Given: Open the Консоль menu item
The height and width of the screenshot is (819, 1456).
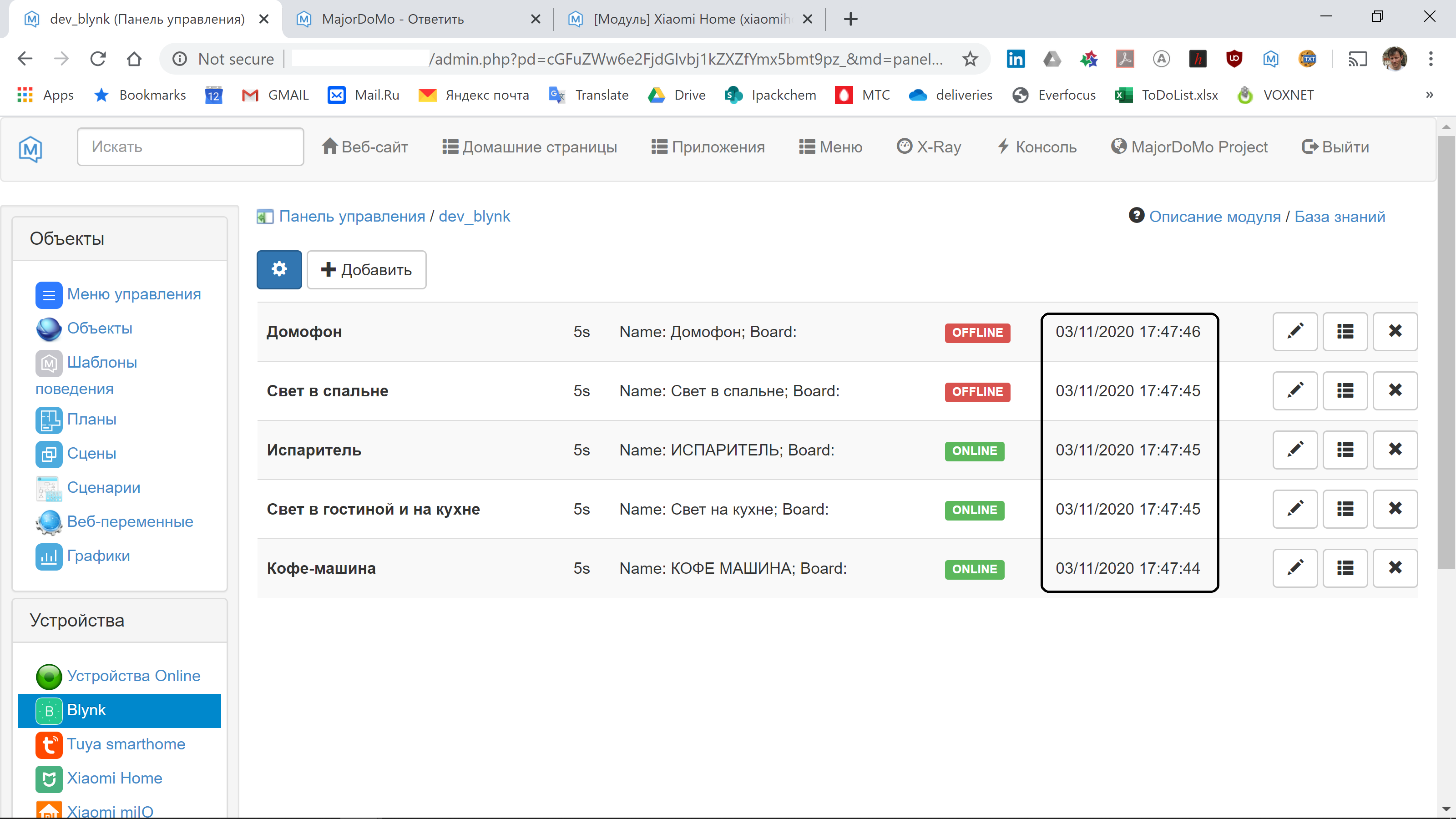Looking at the screenshot, I should (x=1037, y=147).
